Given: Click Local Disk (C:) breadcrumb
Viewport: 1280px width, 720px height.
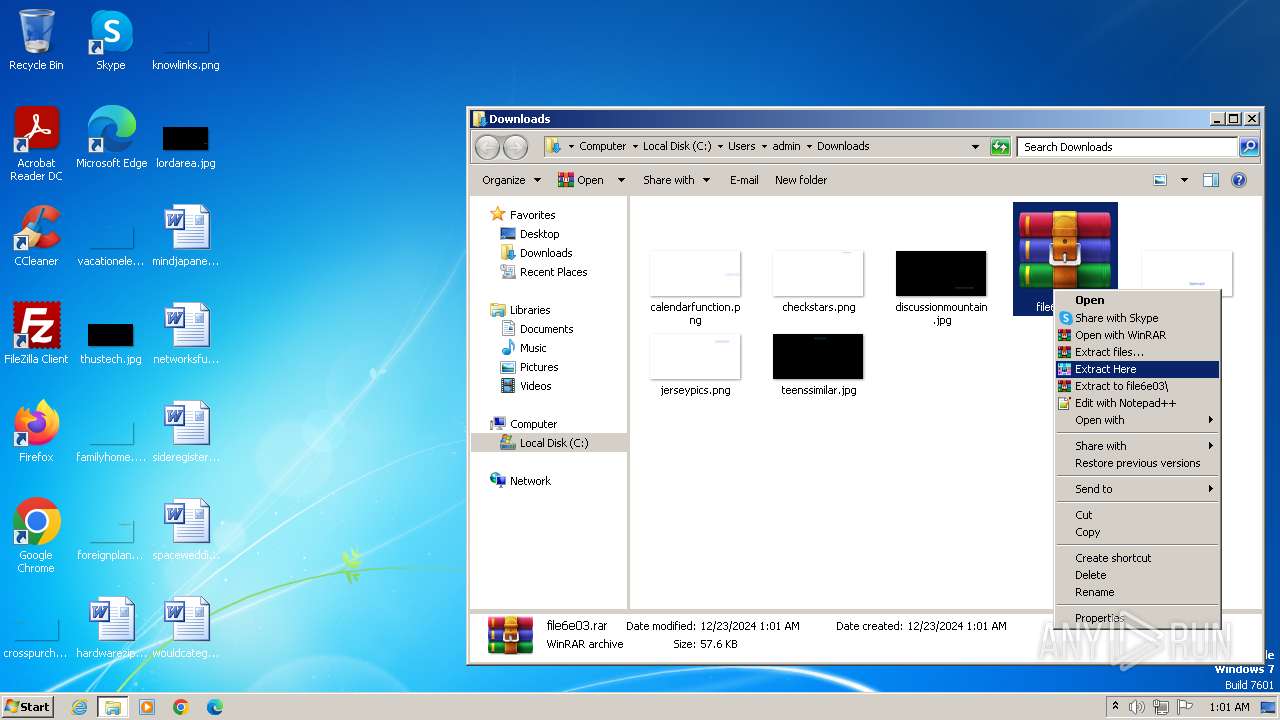Looking at the screenshot, I should tap(677, 146).
